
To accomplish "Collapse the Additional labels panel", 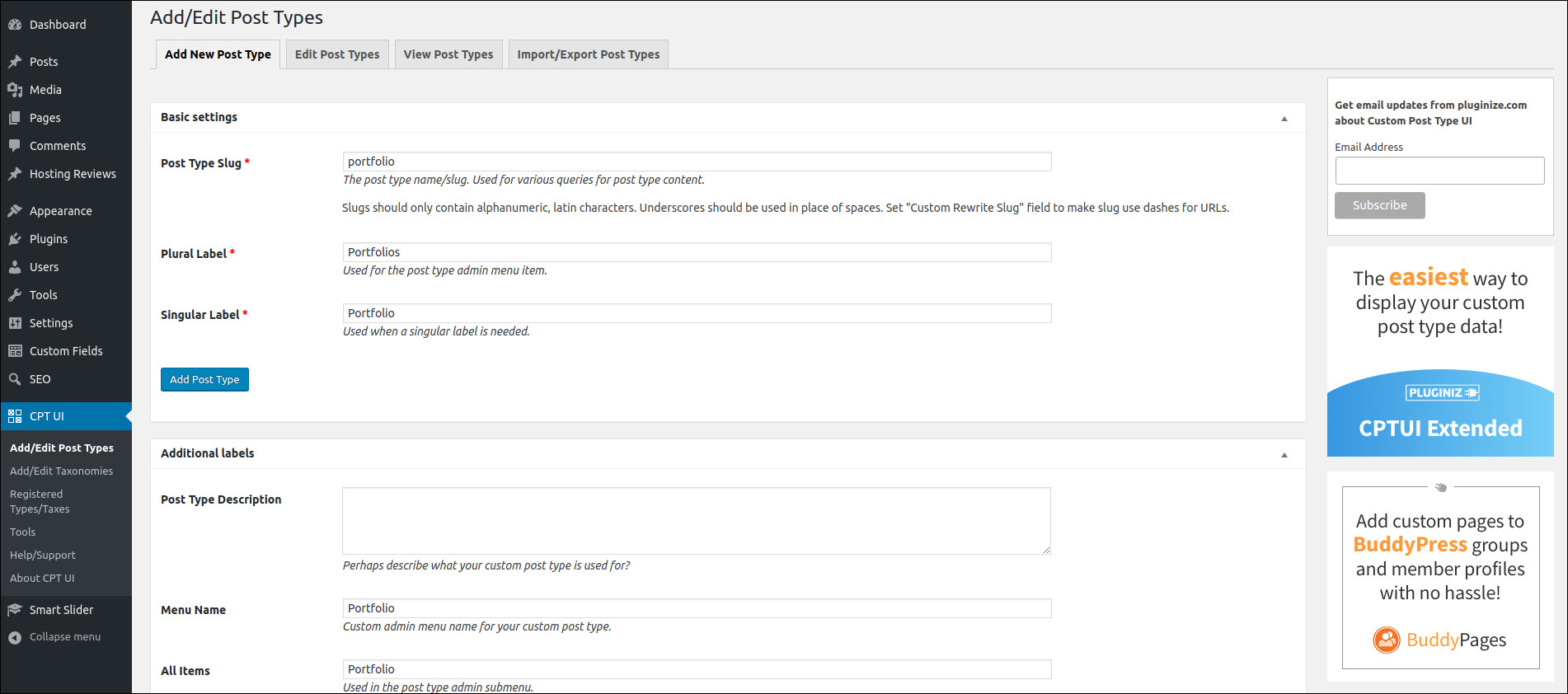I will [x=1284, y=455].
